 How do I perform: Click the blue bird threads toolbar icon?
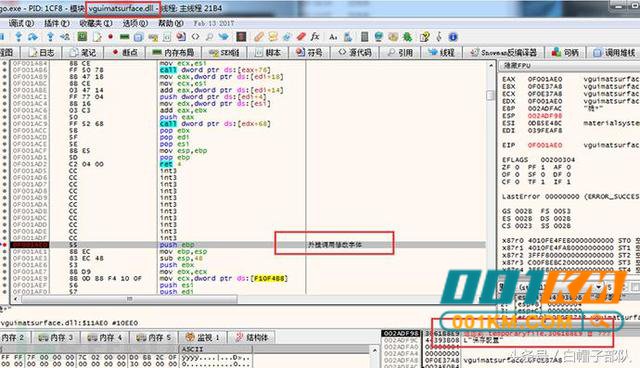point(224,37)
